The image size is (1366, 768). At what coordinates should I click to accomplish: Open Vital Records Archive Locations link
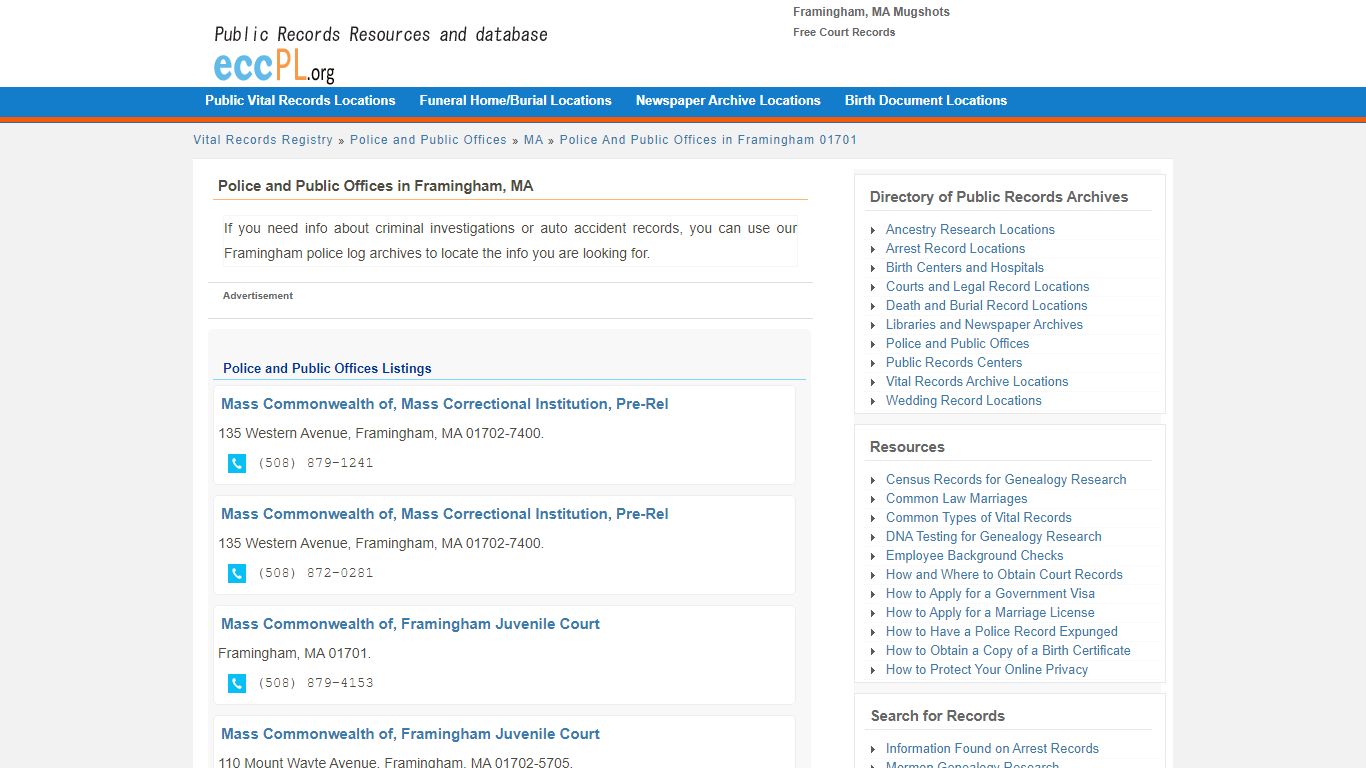coord(977,381)
